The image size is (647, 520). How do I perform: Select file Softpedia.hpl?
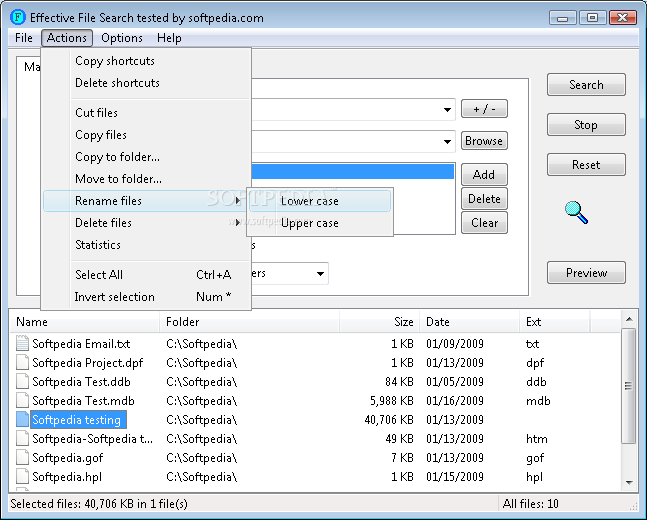coord(67,477)
